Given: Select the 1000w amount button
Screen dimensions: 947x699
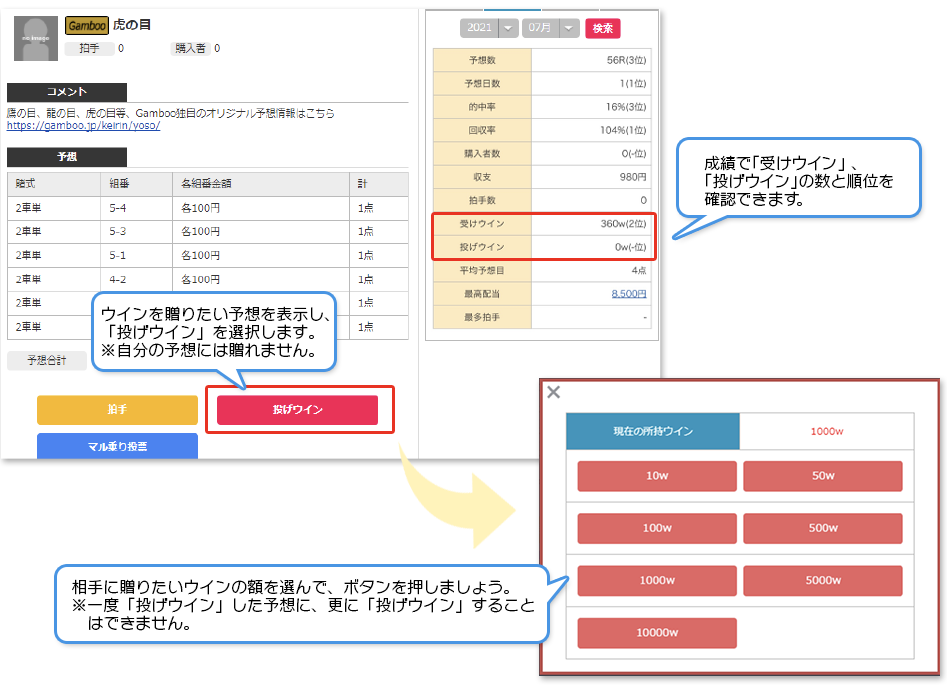Looking at the screenshot, I should [x=657, y=581].
